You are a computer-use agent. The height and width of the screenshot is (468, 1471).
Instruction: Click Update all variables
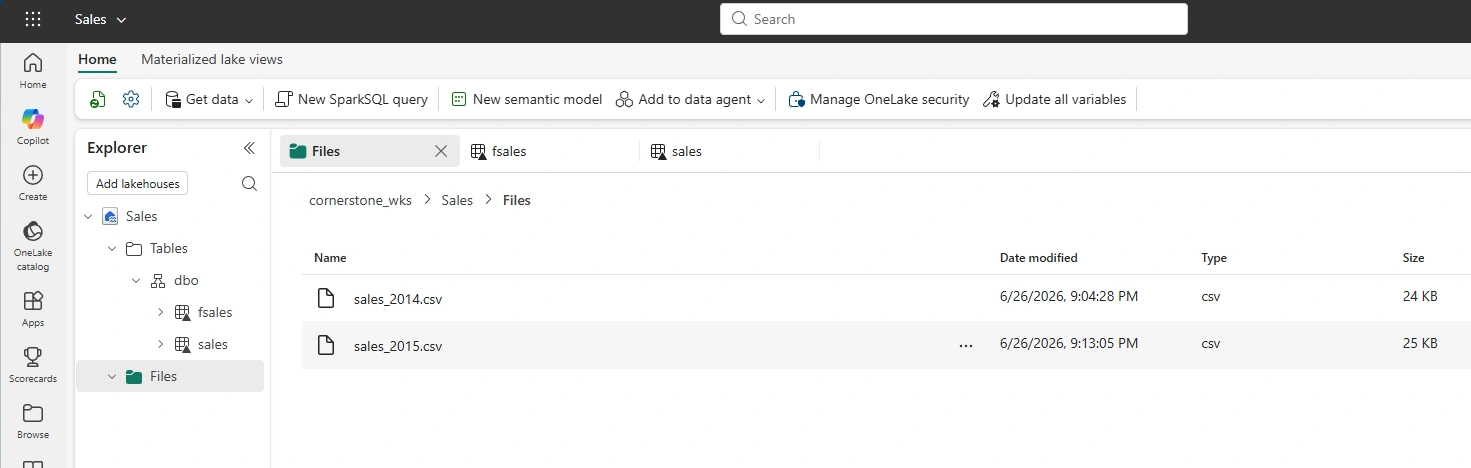coord(1054,99)
